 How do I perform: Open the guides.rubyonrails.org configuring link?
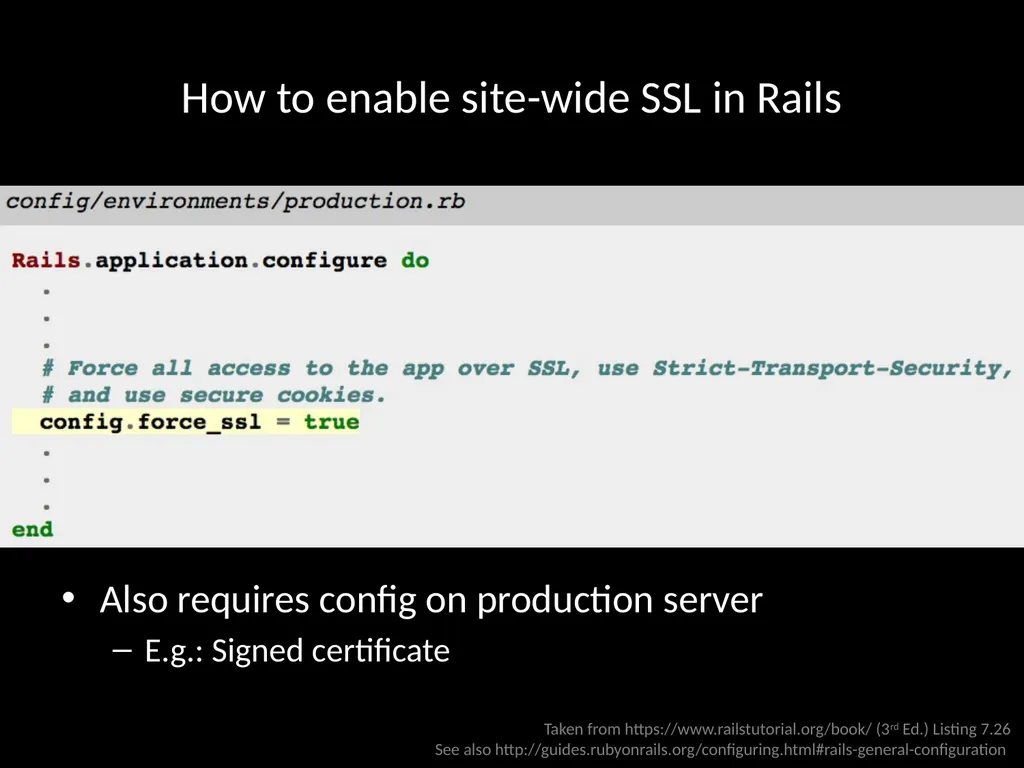[750, 750]
